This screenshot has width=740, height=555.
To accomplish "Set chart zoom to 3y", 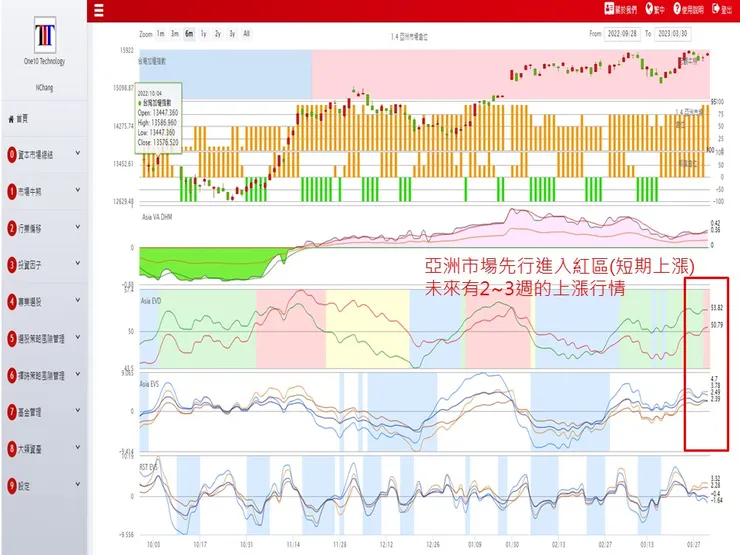I will [232, 34].
